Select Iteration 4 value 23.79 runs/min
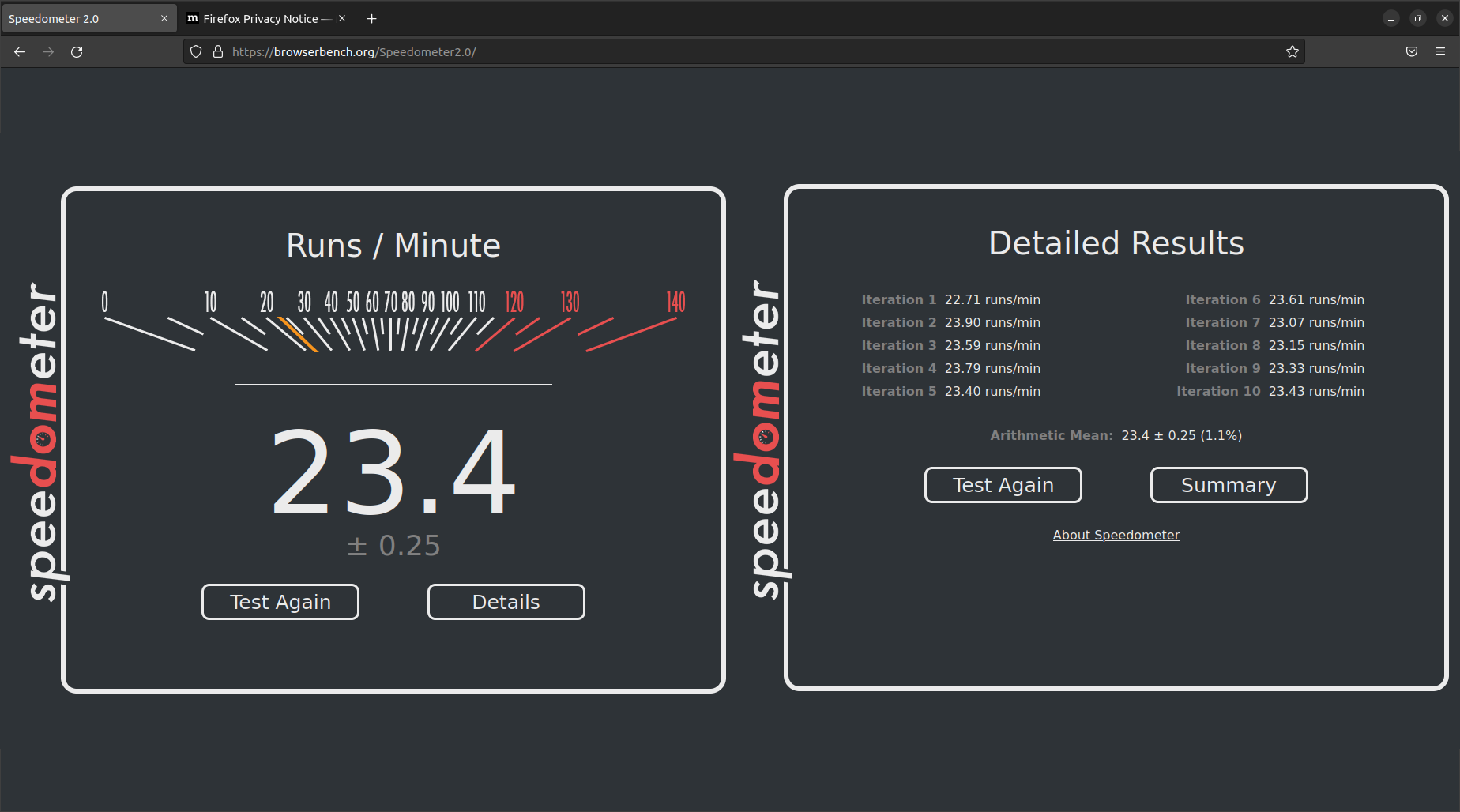 pos(992,368)
